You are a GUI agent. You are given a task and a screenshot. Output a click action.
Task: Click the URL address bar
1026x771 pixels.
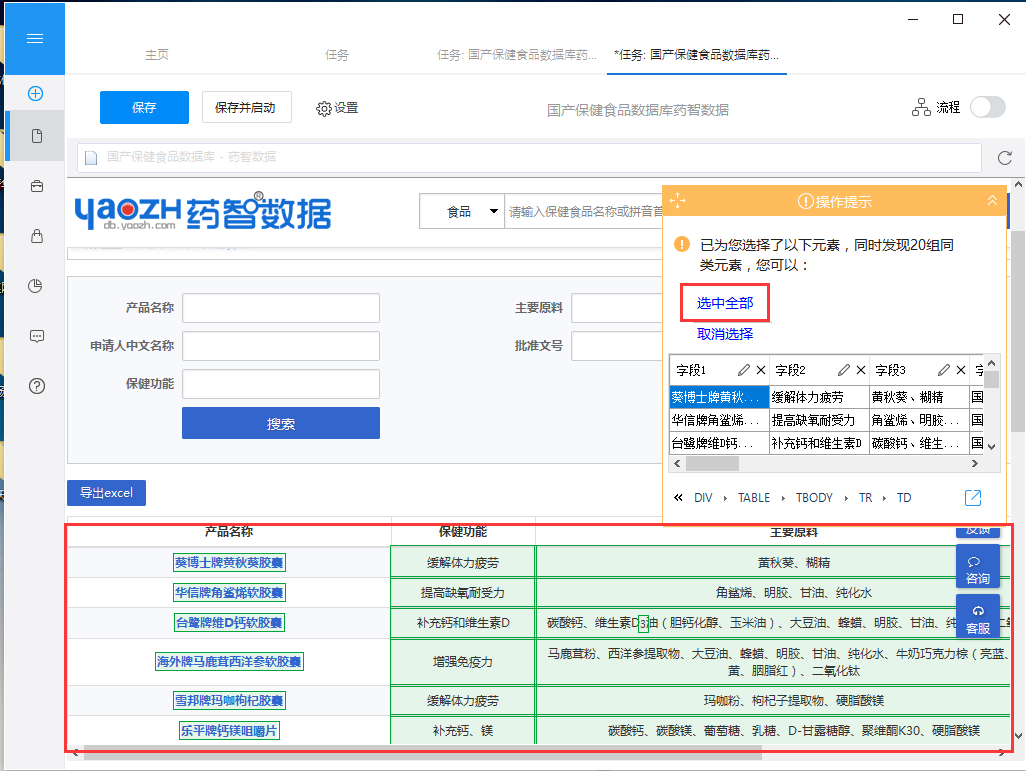pos(529,158)
